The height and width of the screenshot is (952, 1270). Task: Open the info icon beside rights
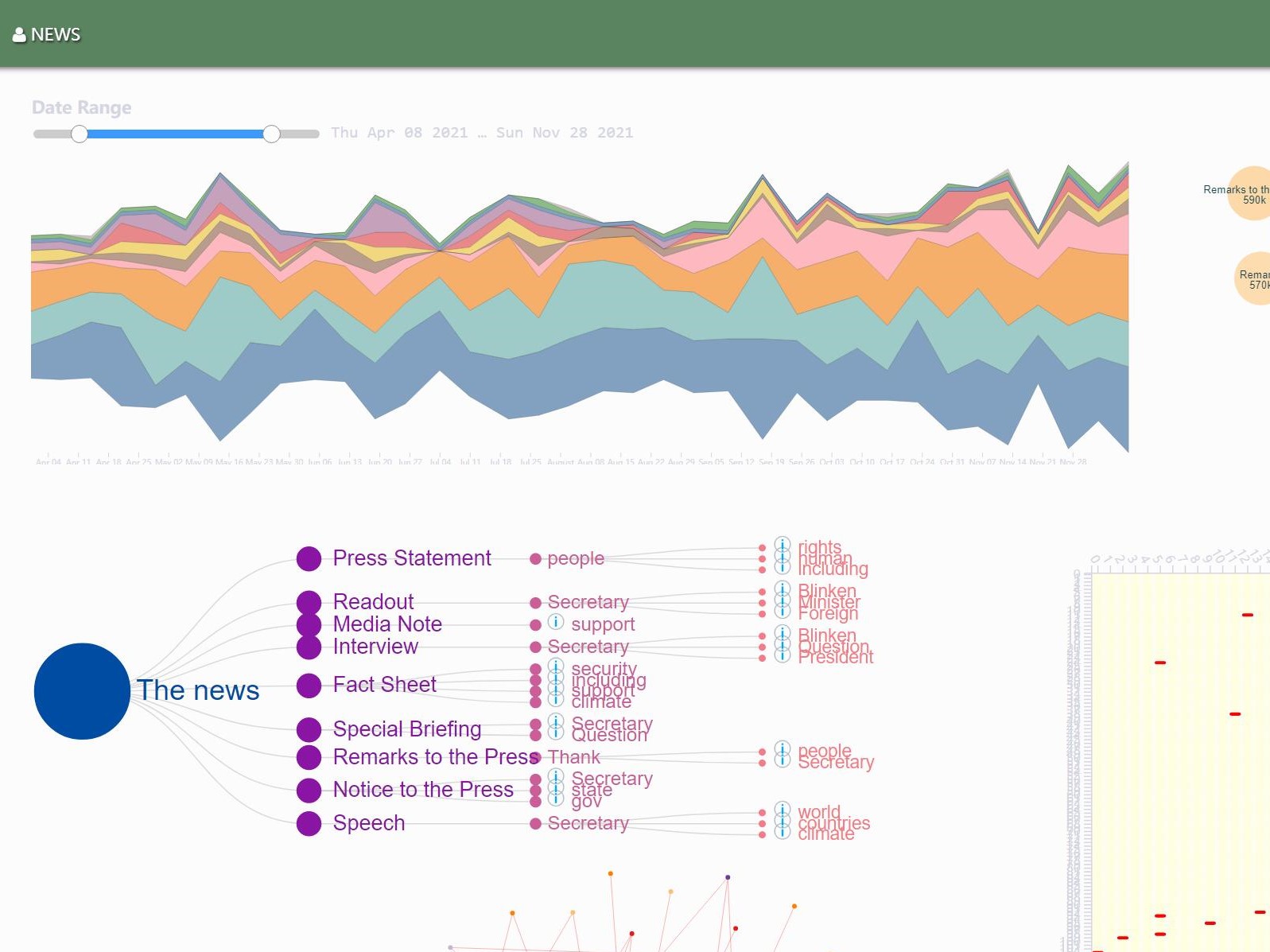(x=783, y=545)
